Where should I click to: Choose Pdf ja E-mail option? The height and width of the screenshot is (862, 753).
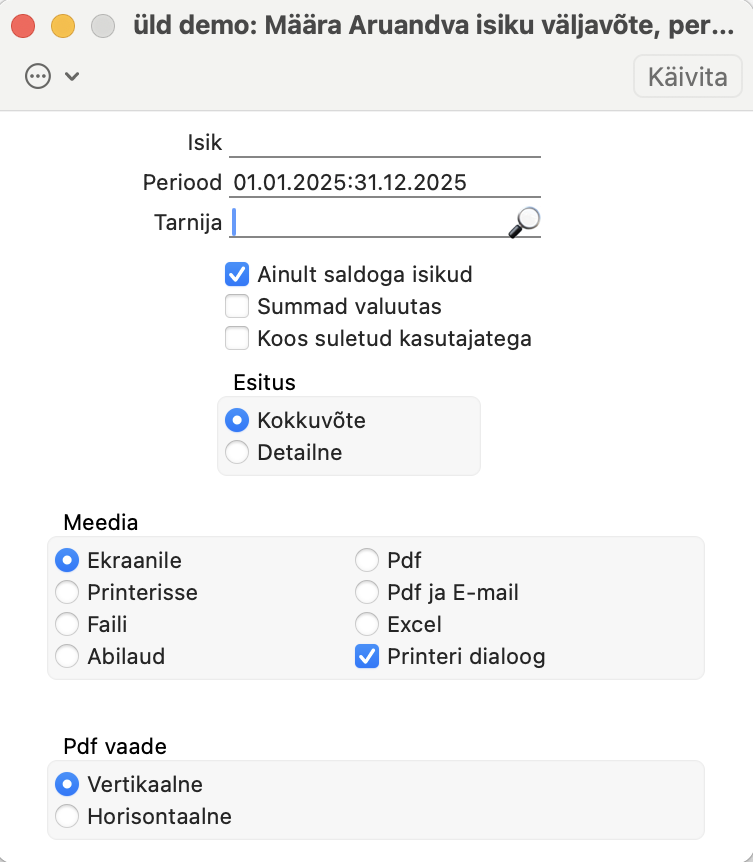pos(367,593)
